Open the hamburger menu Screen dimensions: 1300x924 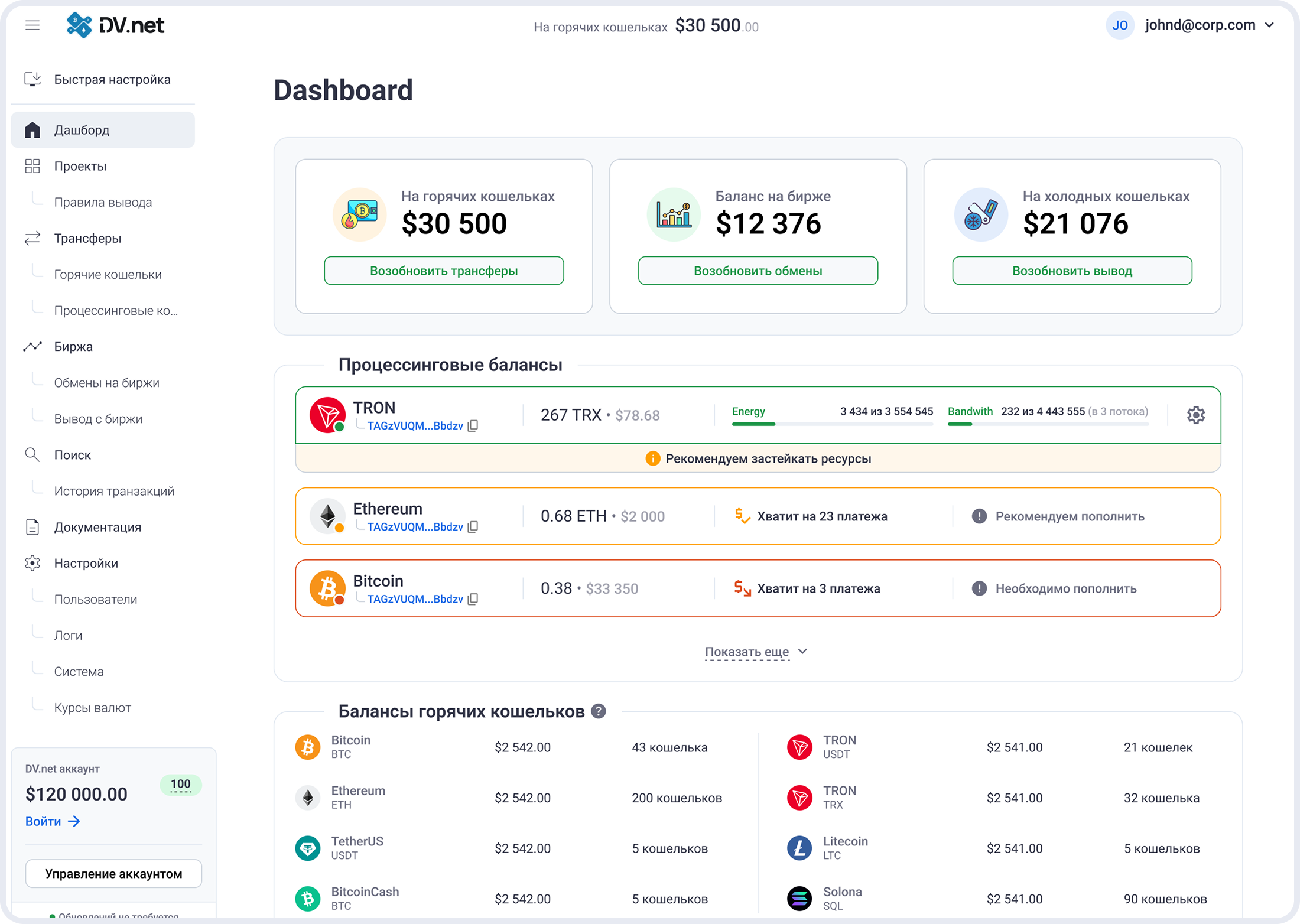32,25
